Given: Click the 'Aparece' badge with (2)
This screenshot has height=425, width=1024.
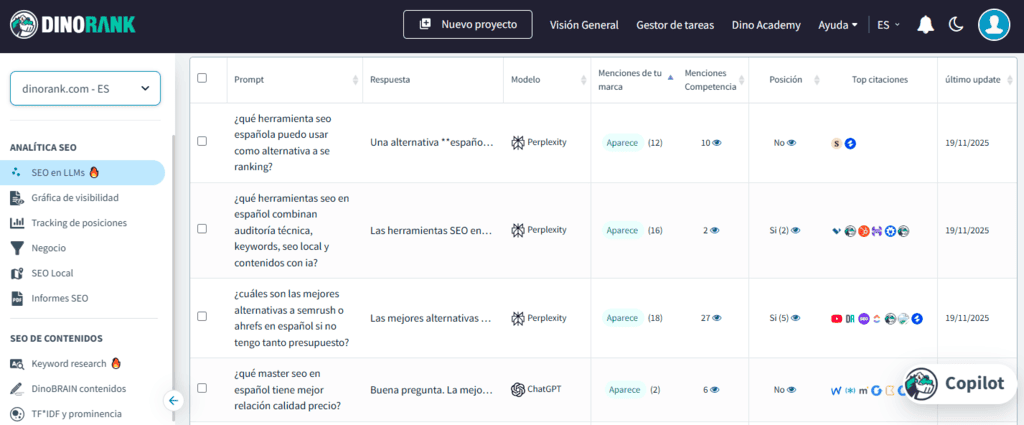Looking at the screenshot, I should (x=625, y=390).
